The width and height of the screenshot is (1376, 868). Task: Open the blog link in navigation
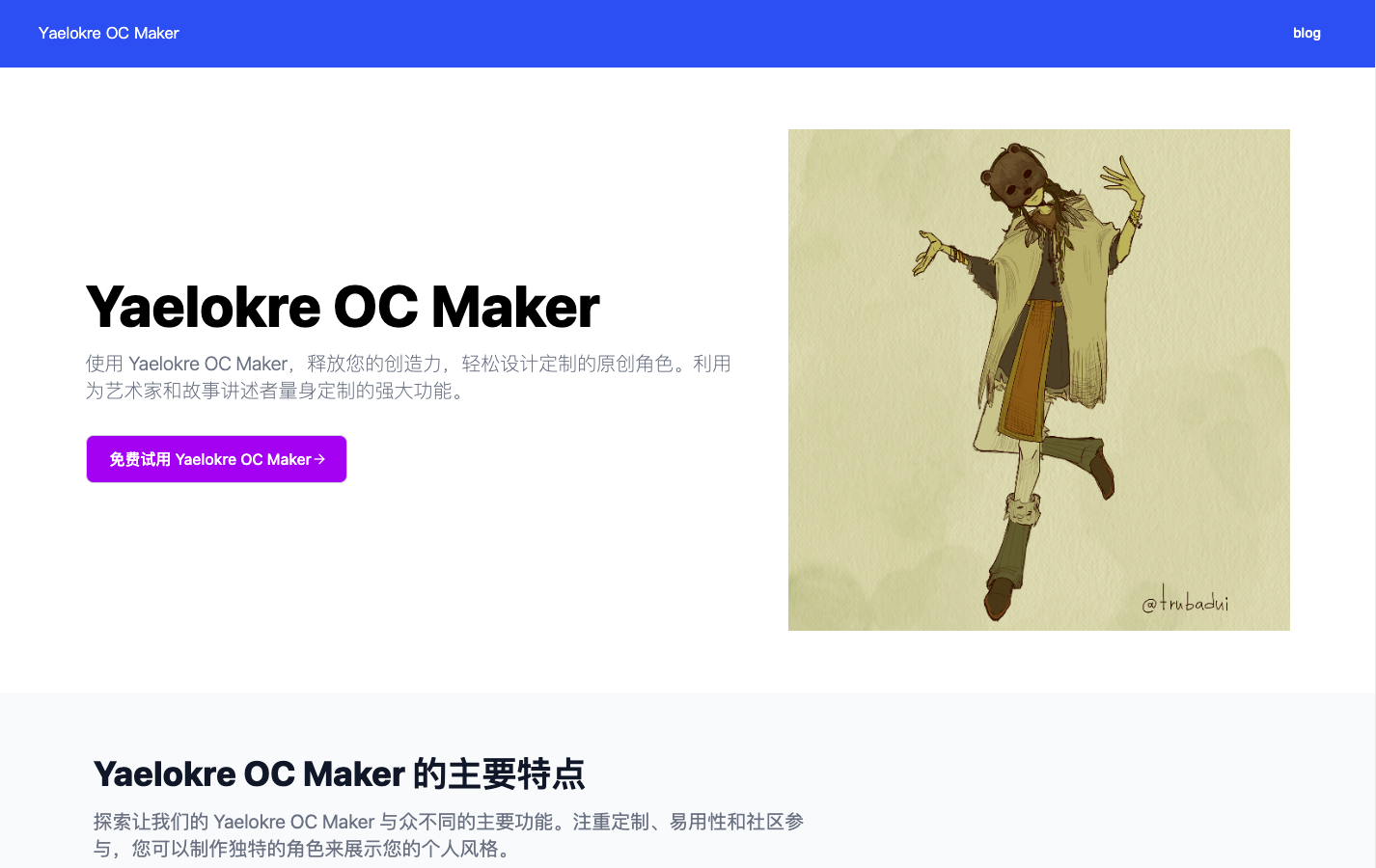point(1307,33)
